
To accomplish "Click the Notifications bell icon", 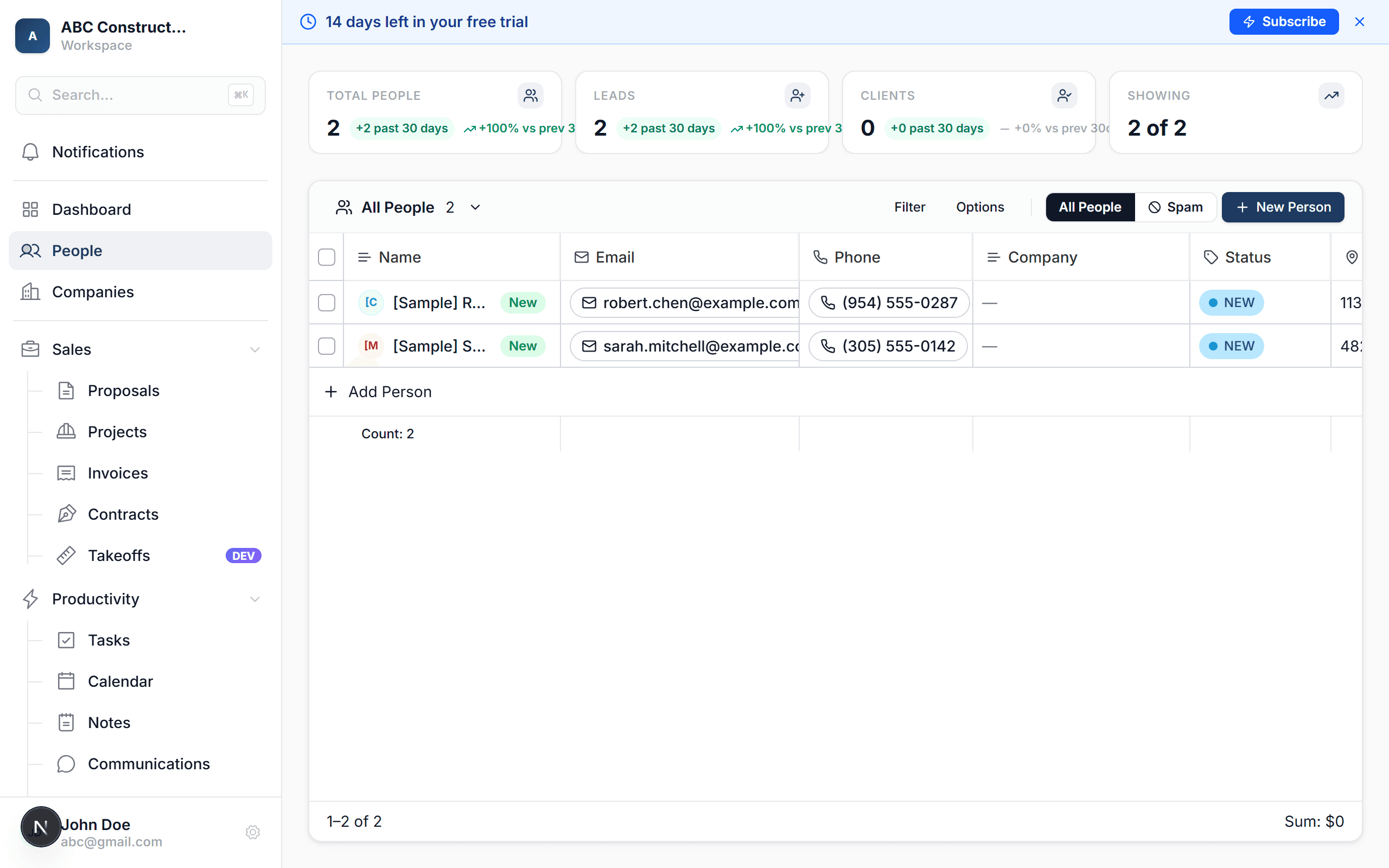I will coord(30,152).
